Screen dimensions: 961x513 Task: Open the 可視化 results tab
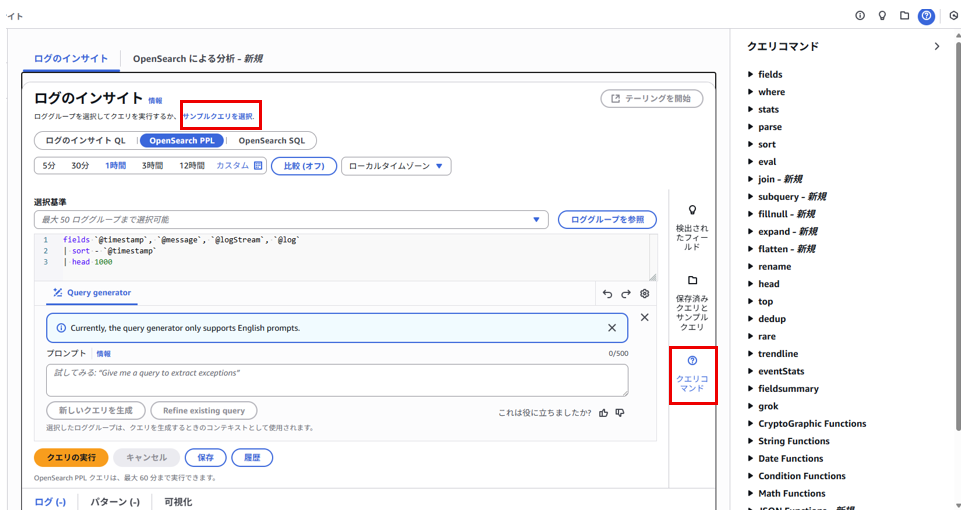(x=178, y=501)
